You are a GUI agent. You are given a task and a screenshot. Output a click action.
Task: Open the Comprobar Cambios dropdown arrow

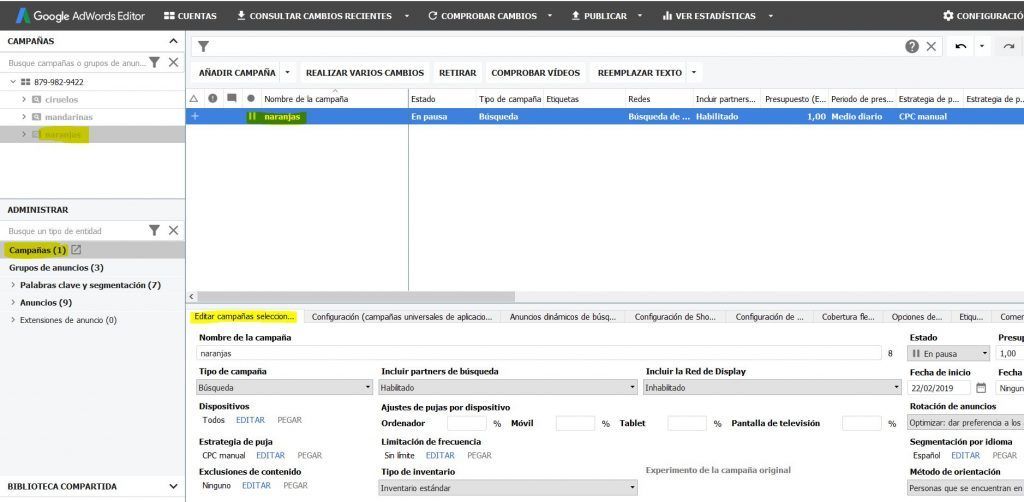(x=550, y=16)
